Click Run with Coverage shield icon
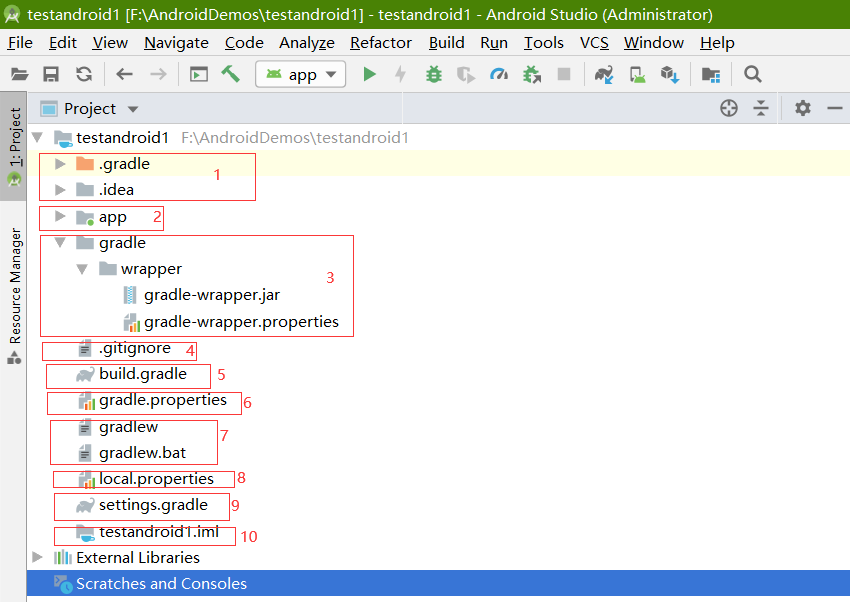Image resolution: width=850 pixels, height=602 pixels. (x=466, y=74)
